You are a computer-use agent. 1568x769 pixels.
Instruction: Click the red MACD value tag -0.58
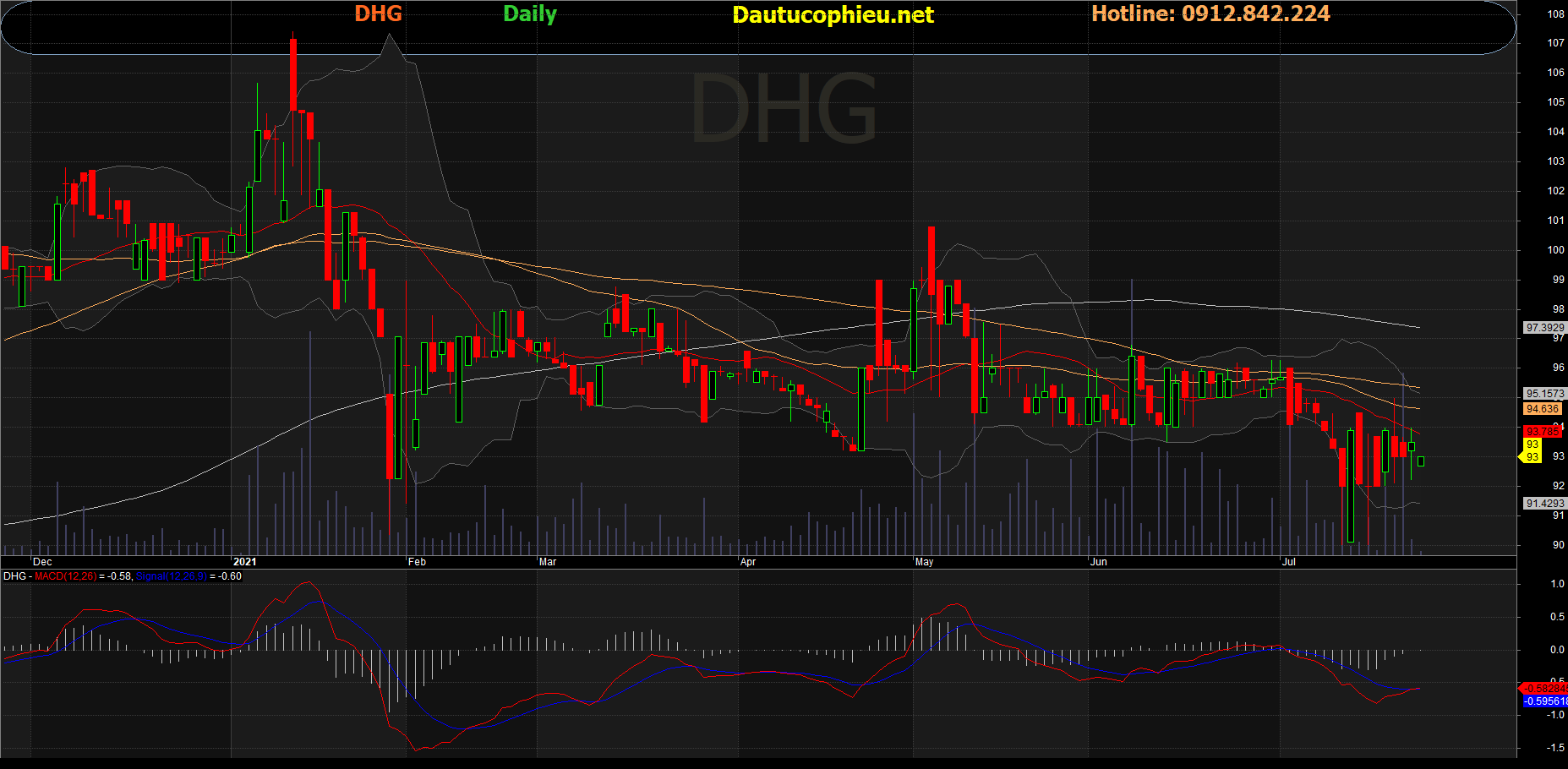1545,689
